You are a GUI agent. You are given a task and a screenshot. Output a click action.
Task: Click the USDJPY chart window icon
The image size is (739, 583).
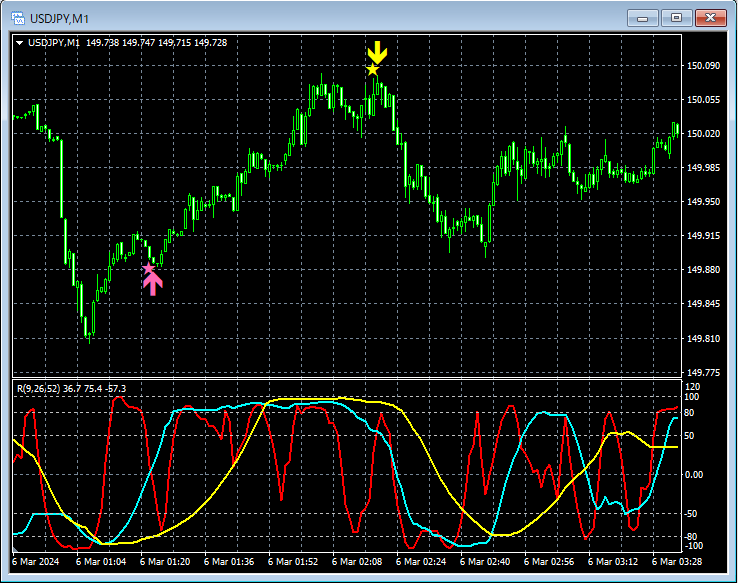coord(18,18)
